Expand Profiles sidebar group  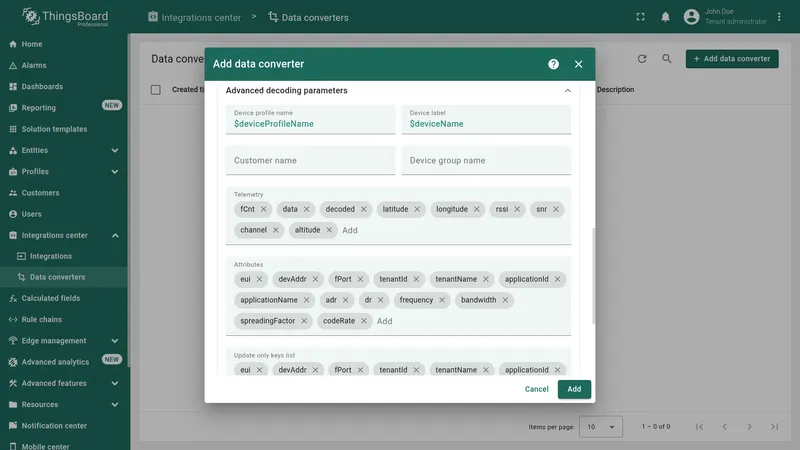tap(64, 171)
